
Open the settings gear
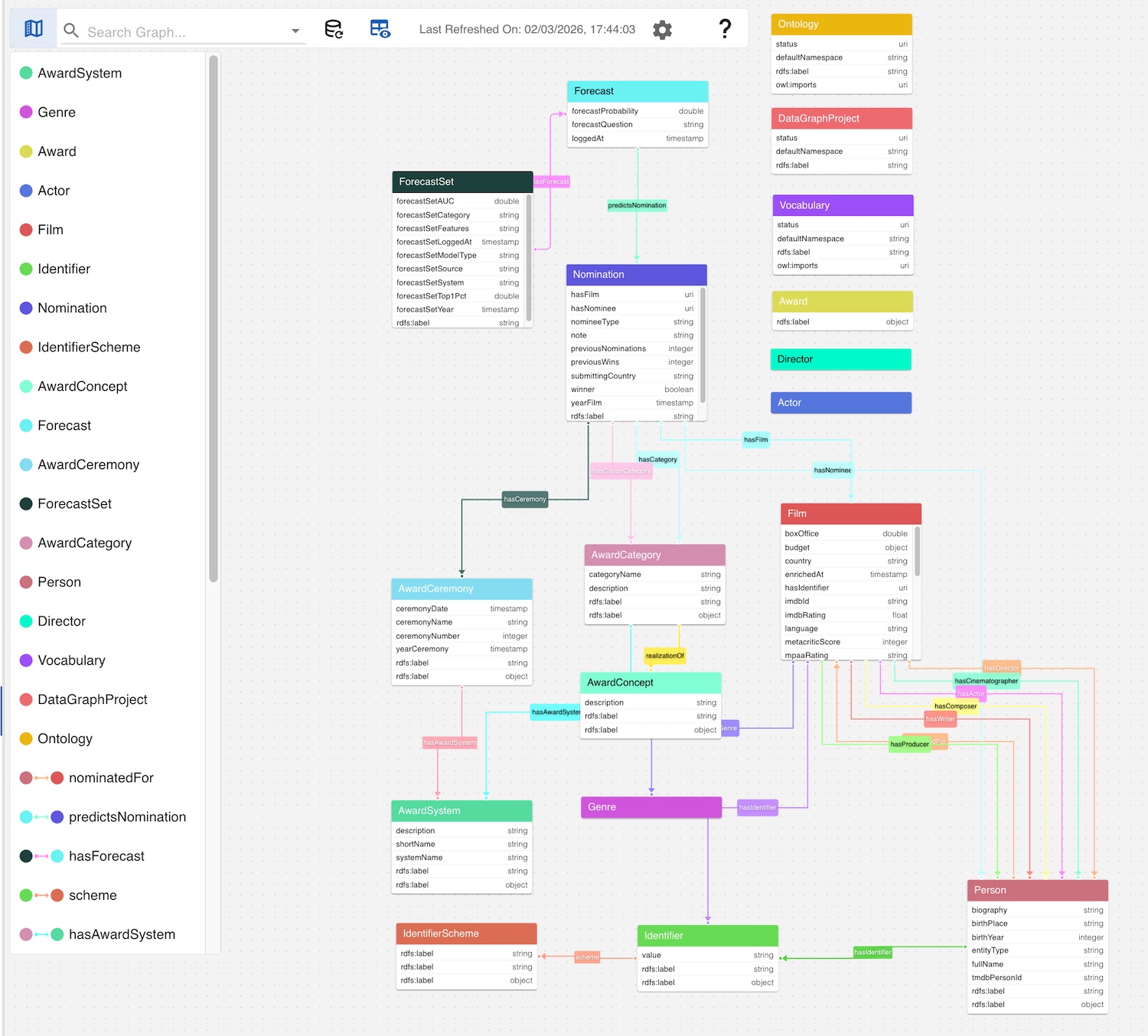pyautogui.click(x=661, y=30)
